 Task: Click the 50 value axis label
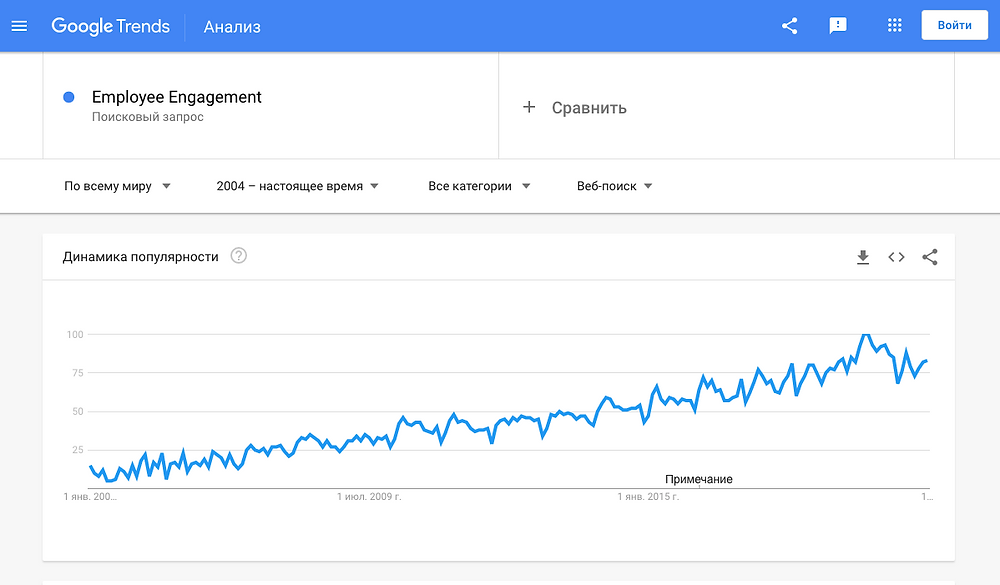(x=78, y=411)
